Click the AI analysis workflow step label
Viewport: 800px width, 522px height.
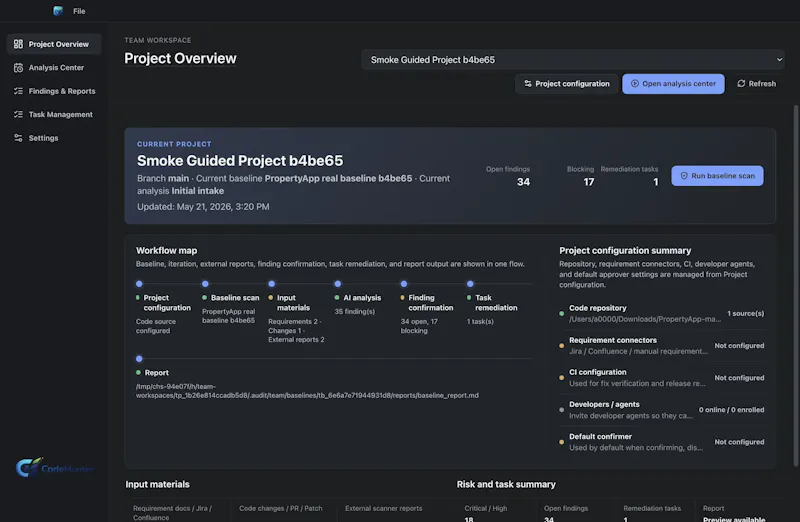tap(362, 297)
